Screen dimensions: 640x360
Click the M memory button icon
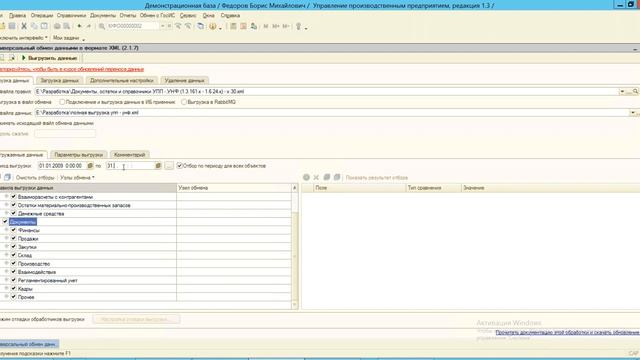pyautogui.click(x=266, y=26)
